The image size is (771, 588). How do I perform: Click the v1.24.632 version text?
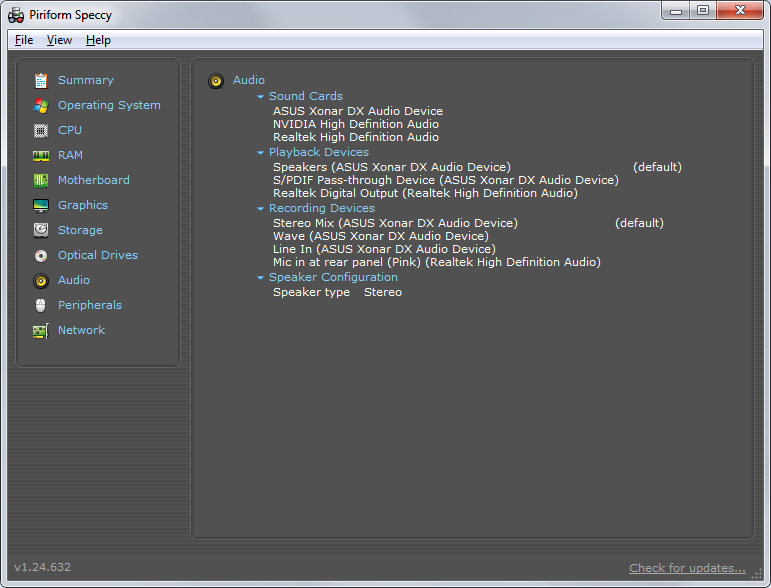click(43, 567)
